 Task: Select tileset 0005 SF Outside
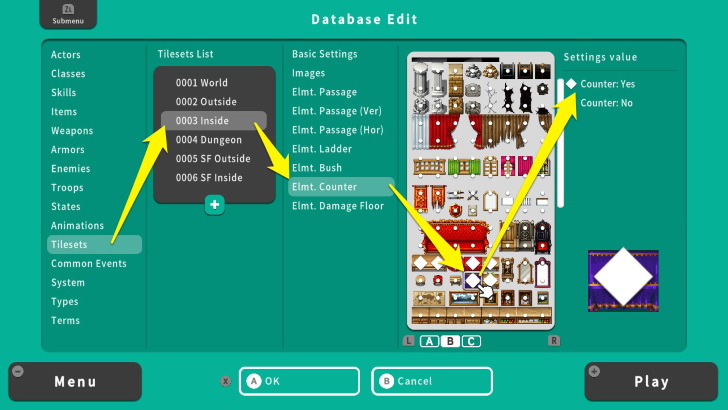[213, 159]
